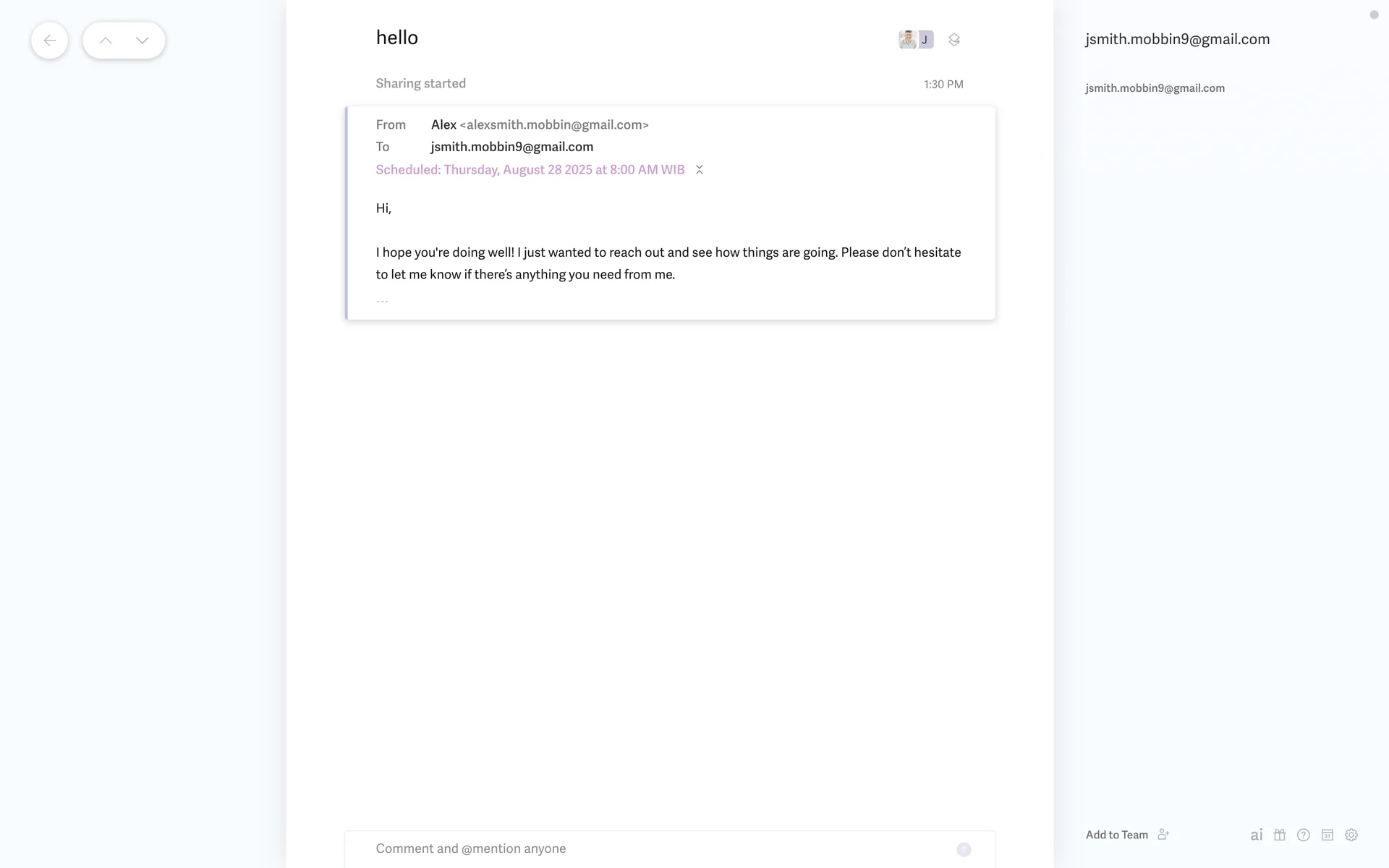1389x868 pixels.
Task: Expand the collapsed message ellipsis
Action: point(382,300)
